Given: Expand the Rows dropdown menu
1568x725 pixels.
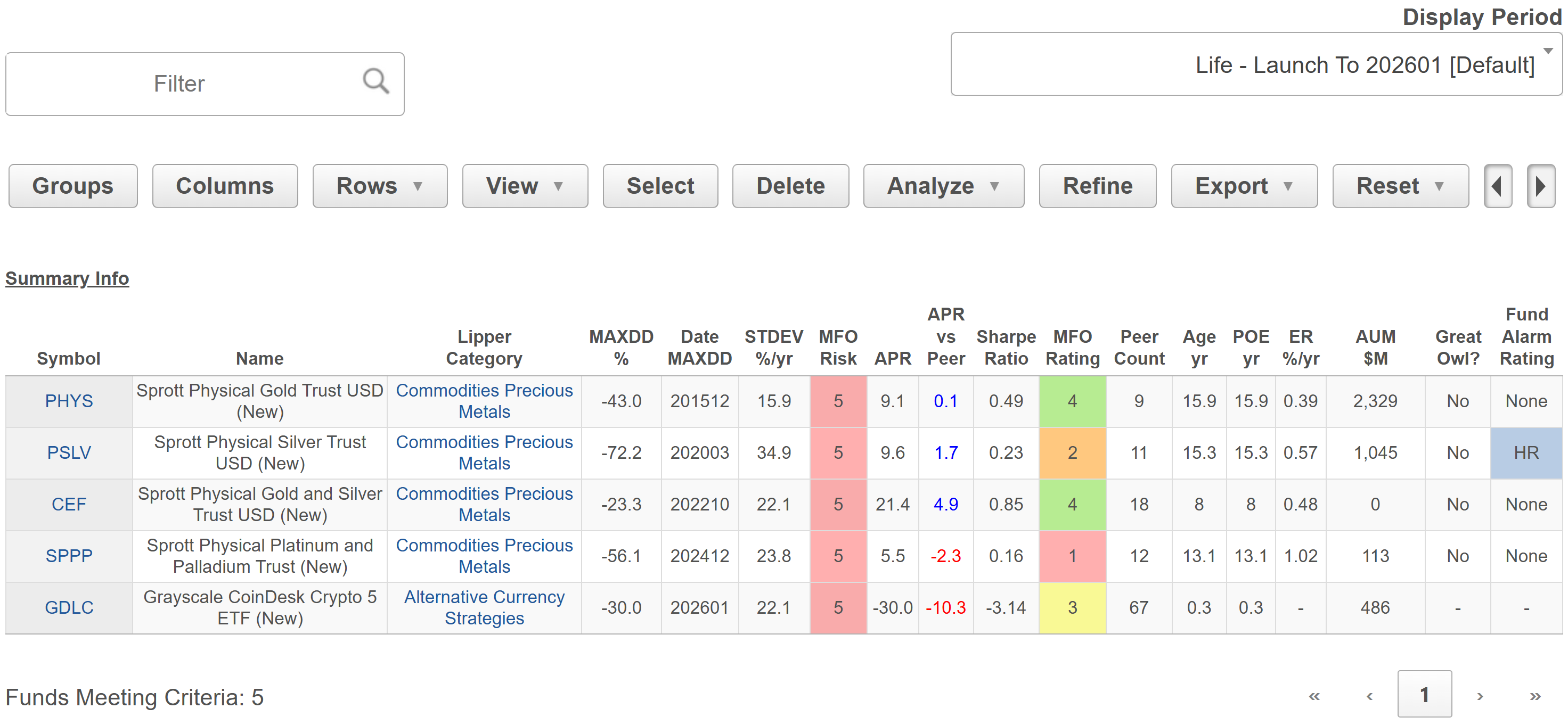Looking at the screenshot, I should (x=379, y=186).
